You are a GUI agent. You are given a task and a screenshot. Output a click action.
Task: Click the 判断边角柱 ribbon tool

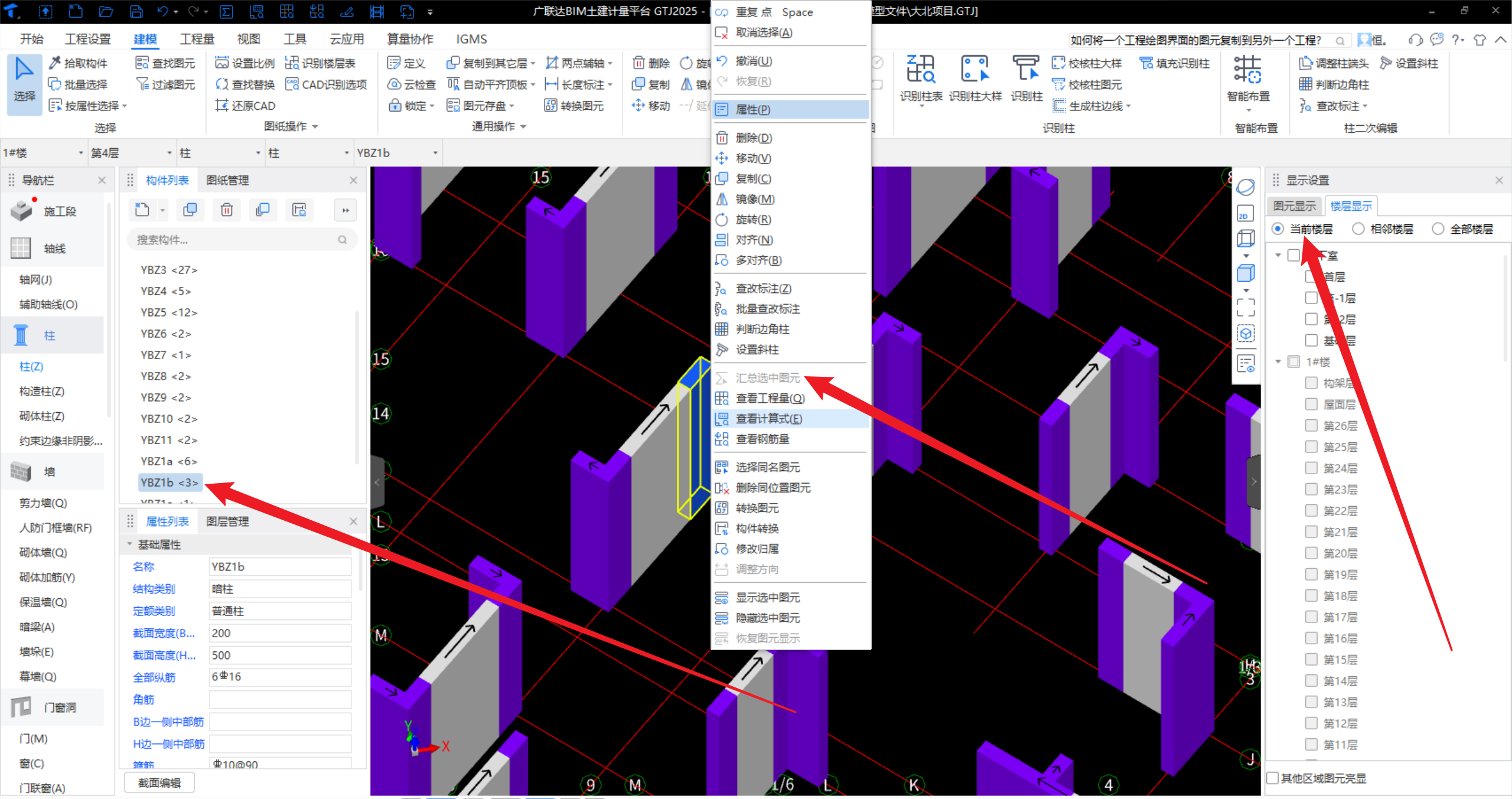pyautogui.click(x=1334, y=84)
